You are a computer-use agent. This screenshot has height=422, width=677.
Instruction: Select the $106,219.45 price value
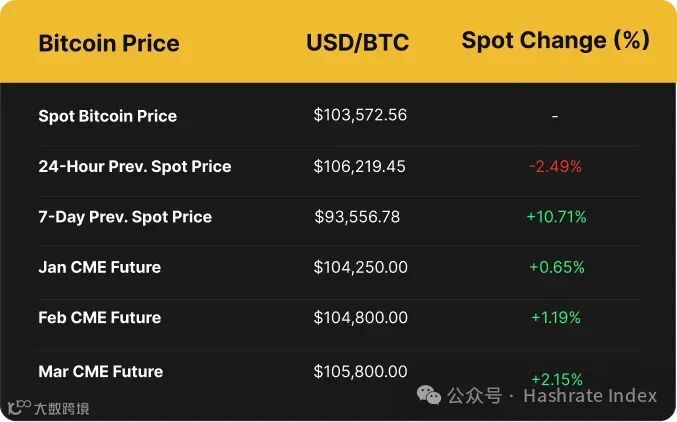(359, 166)
